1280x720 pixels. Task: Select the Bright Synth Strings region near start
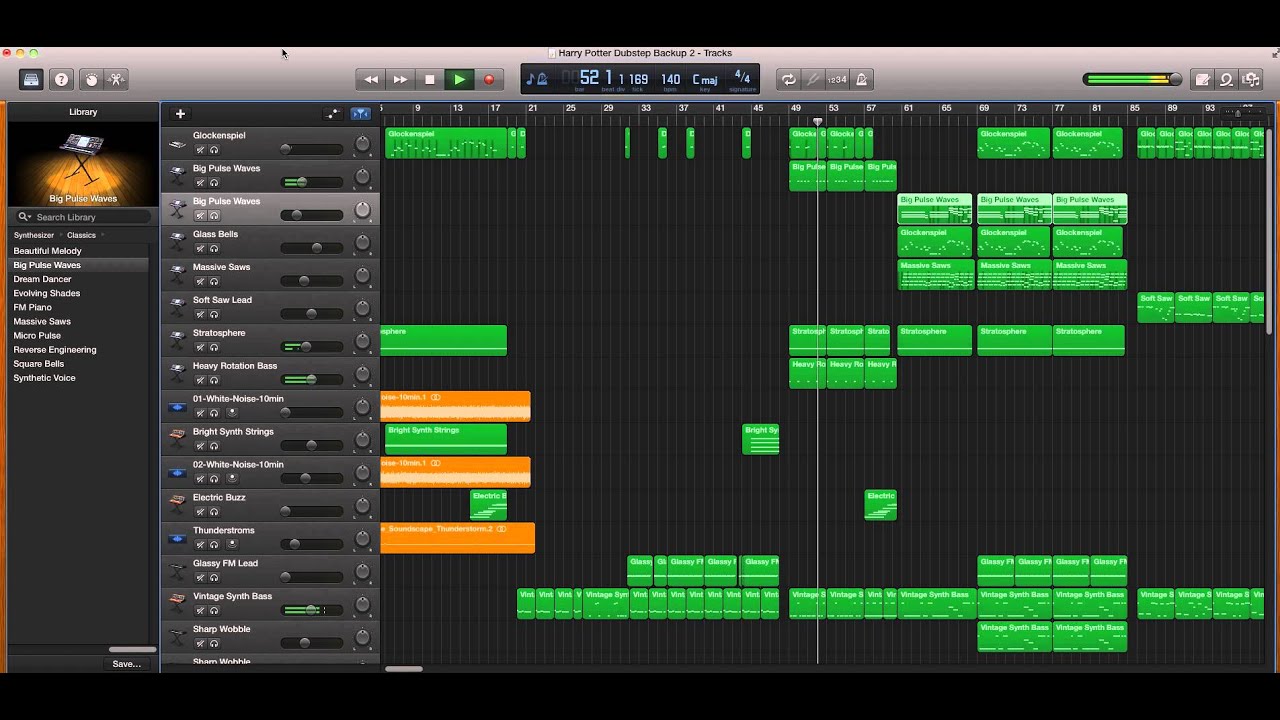tap(446, 439)
